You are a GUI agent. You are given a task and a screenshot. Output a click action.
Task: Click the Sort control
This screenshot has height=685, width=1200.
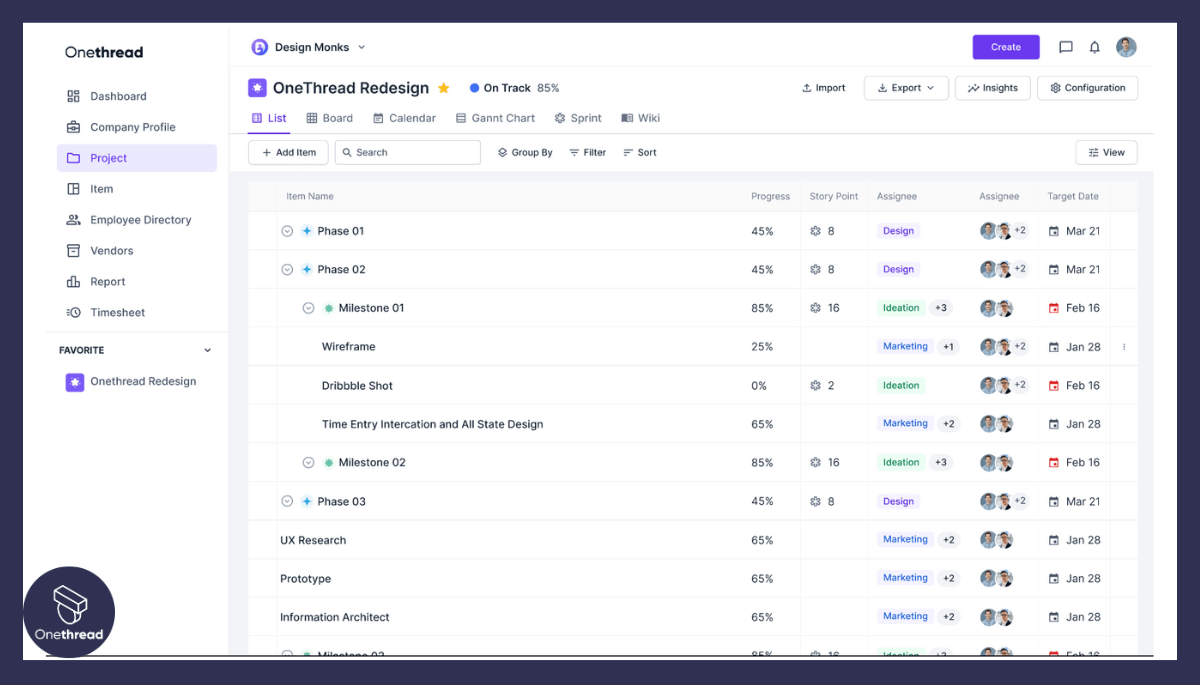(639, 152)
